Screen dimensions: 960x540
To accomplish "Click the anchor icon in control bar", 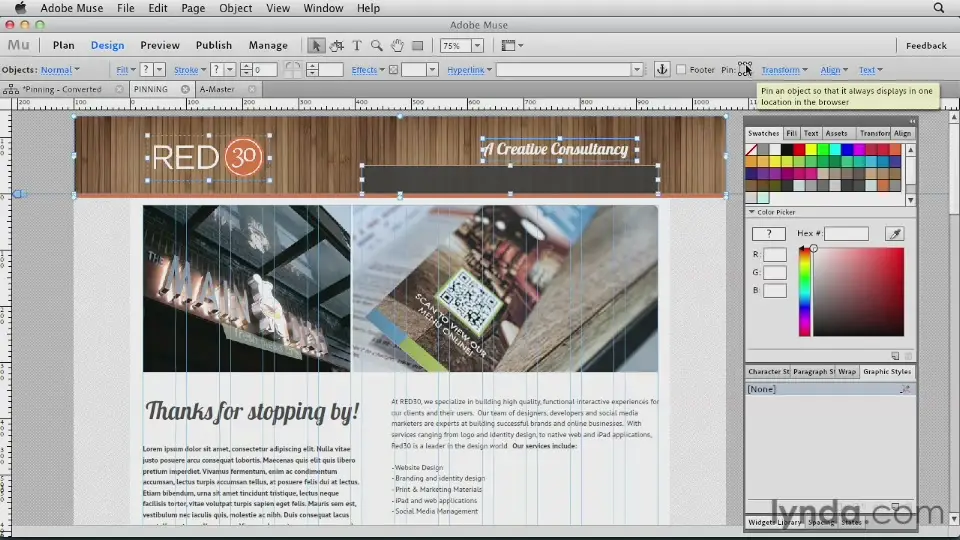I will coord(661,69).
